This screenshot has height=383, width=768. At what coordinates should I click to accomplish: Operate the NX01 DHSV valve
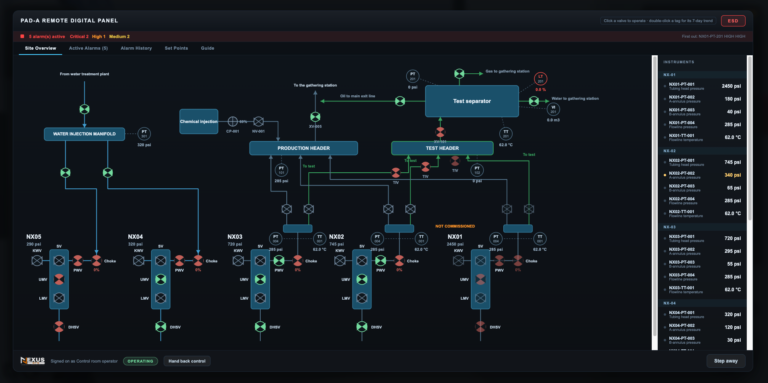click(x=480, y=327)
